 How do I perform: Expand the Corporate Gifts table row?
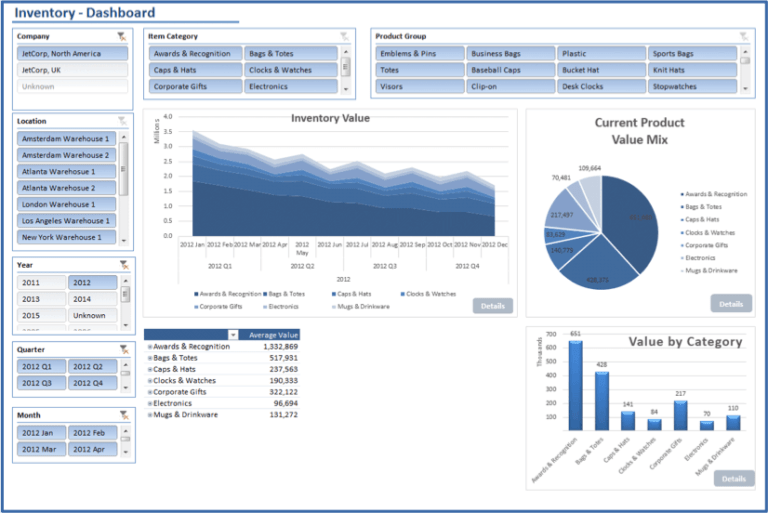(149, 392)
